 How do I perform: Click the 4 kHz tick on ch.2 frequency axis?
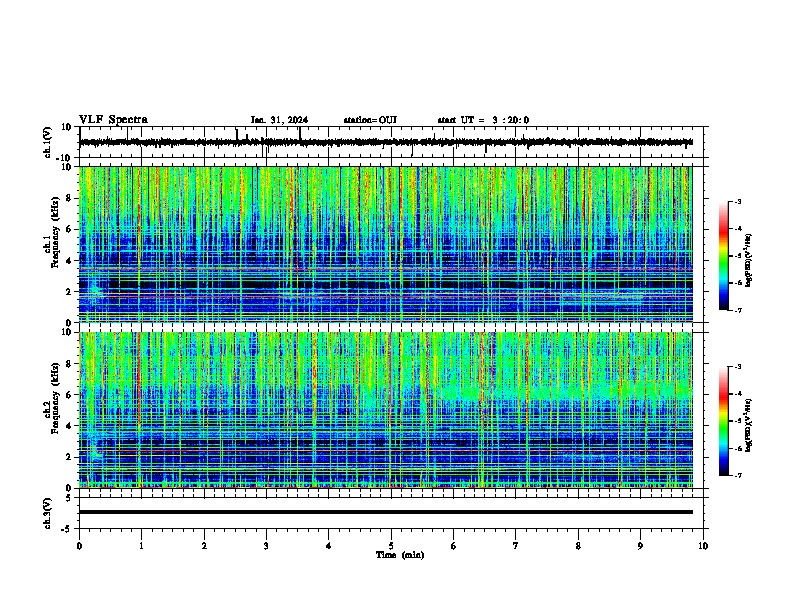click(x=69, y=426)
